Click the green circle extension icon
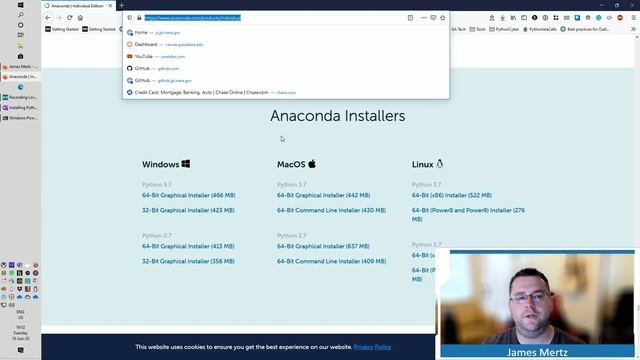Image resolution: width=640 pixels, height=360 pixels. click(598, 18)
